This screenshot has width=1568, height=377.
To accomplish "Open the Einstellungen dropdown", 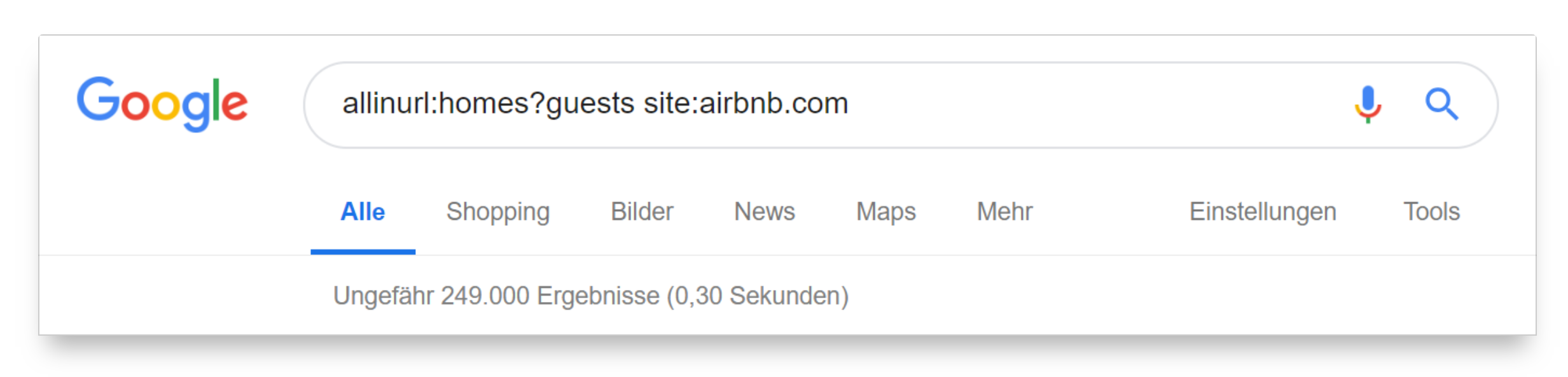I will tap(1262, 212).
